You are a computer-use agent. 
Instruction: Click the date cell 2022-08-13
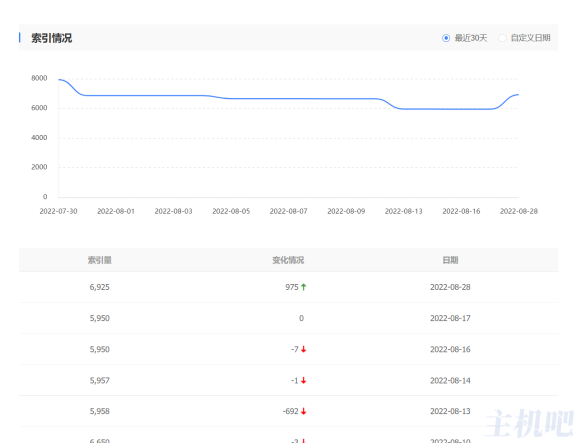point(450,411)
